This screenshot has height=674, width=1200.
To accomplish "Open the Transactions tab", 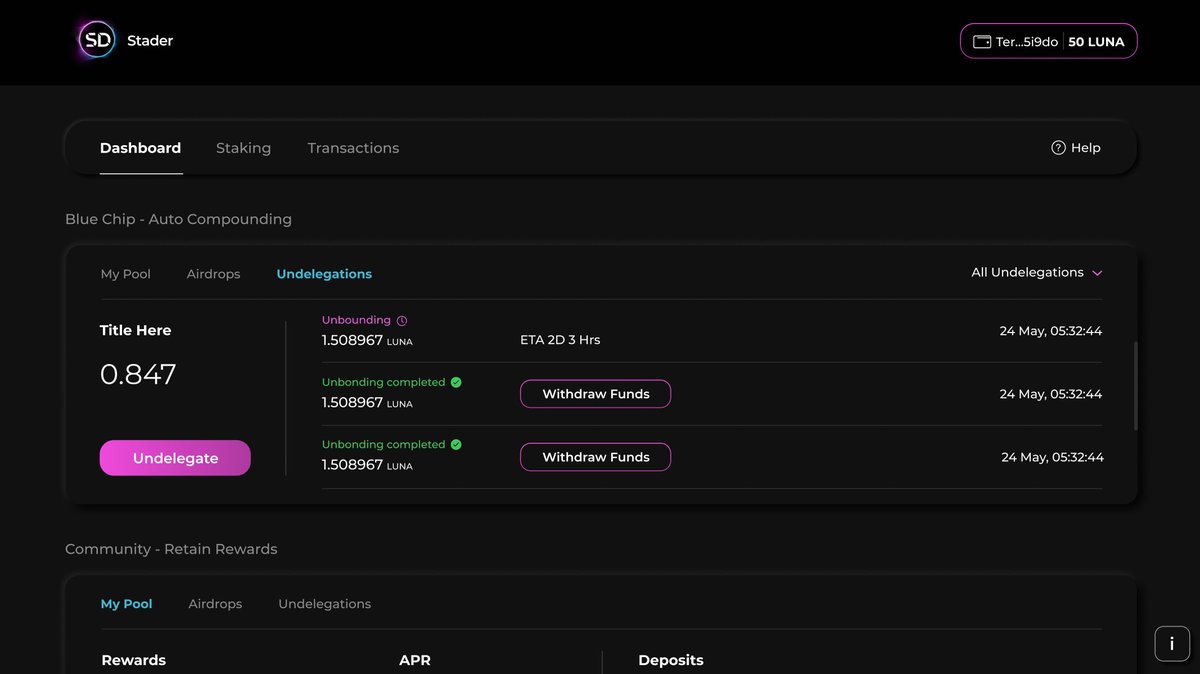I will [353, 147].
